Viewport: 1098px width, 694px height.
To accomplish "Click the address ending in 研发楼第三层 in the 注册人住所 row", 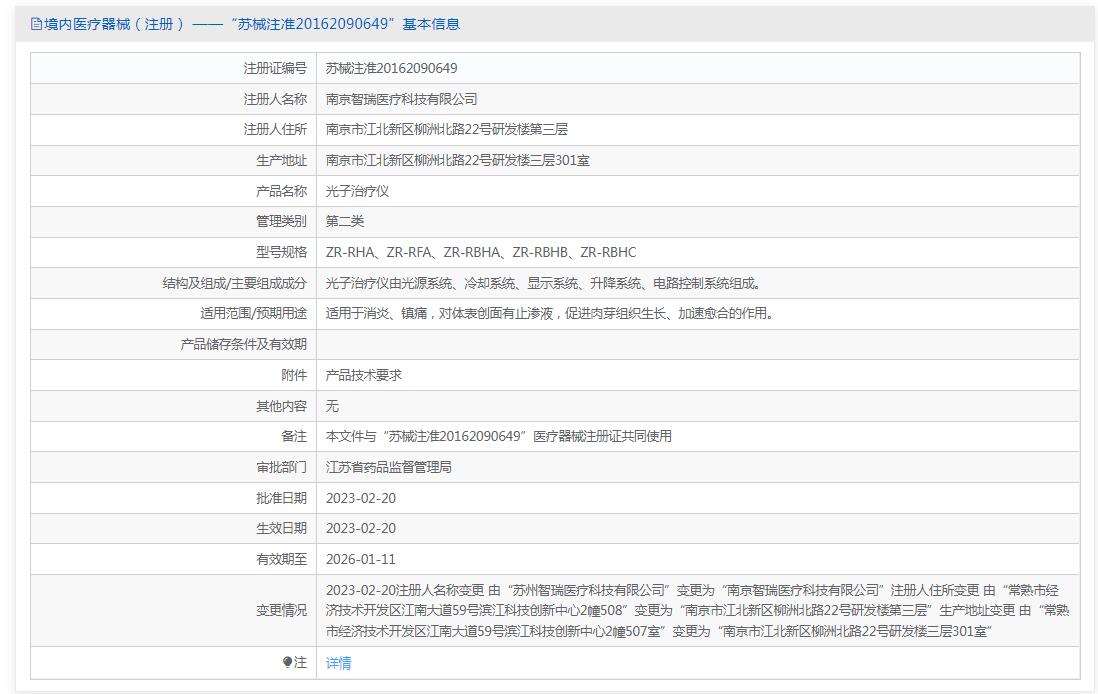I will 447,130.
